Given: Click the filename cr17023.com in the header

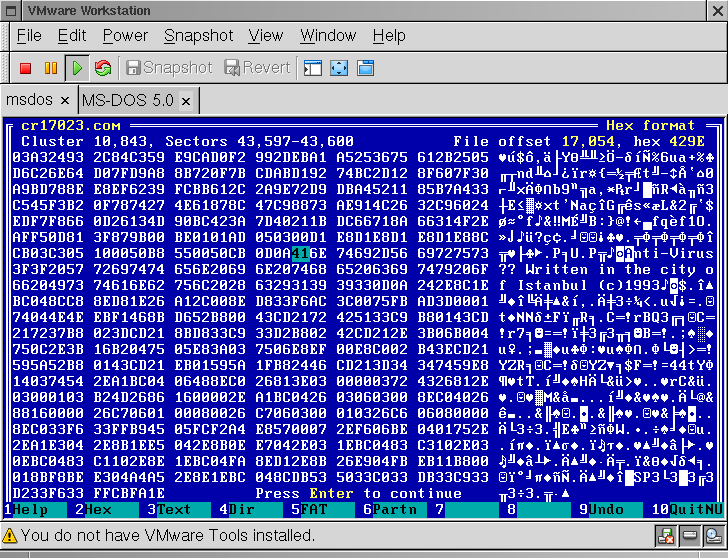Looking at the screenshot, I should coord(71,126).
